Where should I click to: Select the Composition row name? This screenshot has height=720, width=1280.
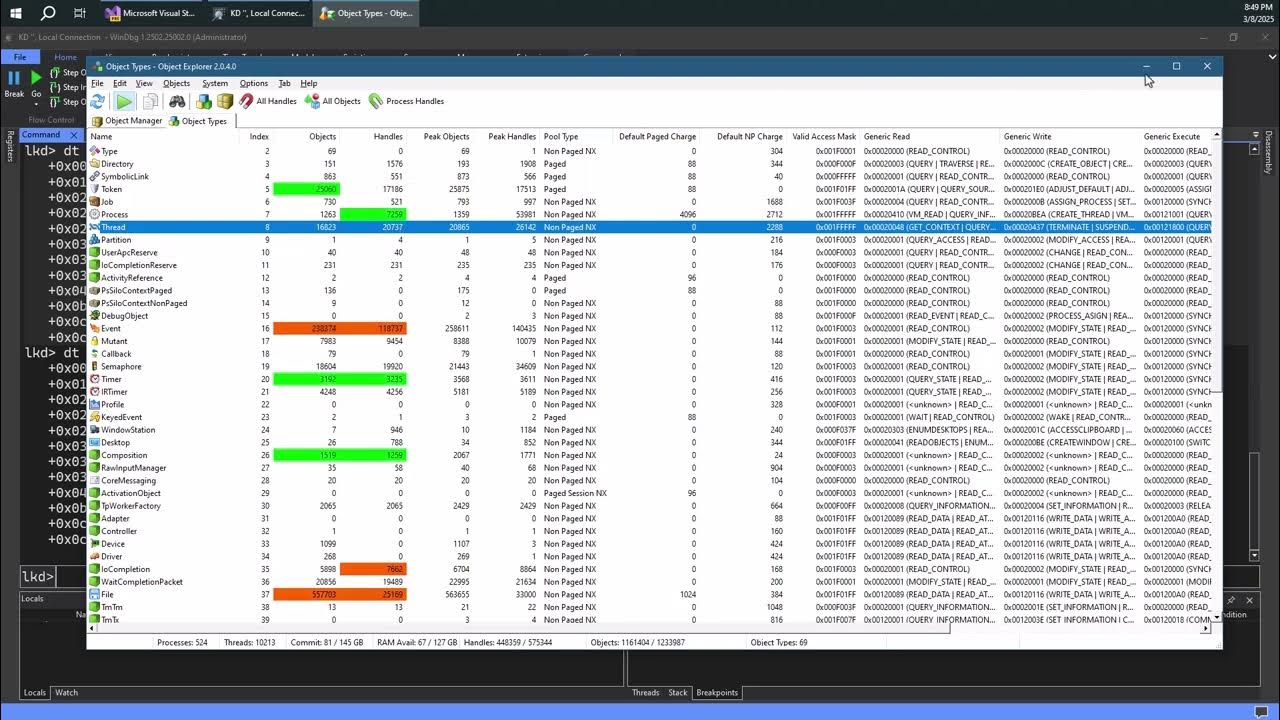coord(124,455)
